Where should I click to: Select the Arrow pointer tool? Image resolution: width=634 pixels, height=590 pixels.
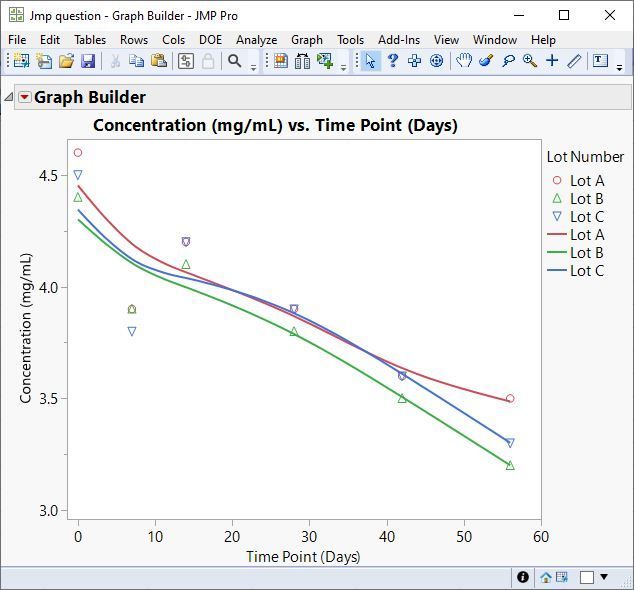[370, 61]
